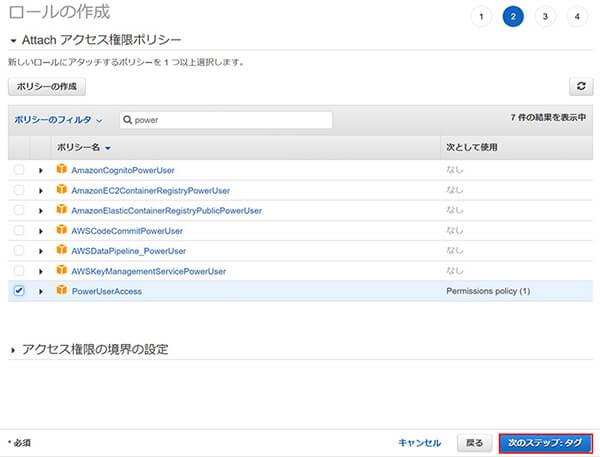Go to wizard step 1
Viewport: 600px width, 457px height.
click(x=481, y=16)
